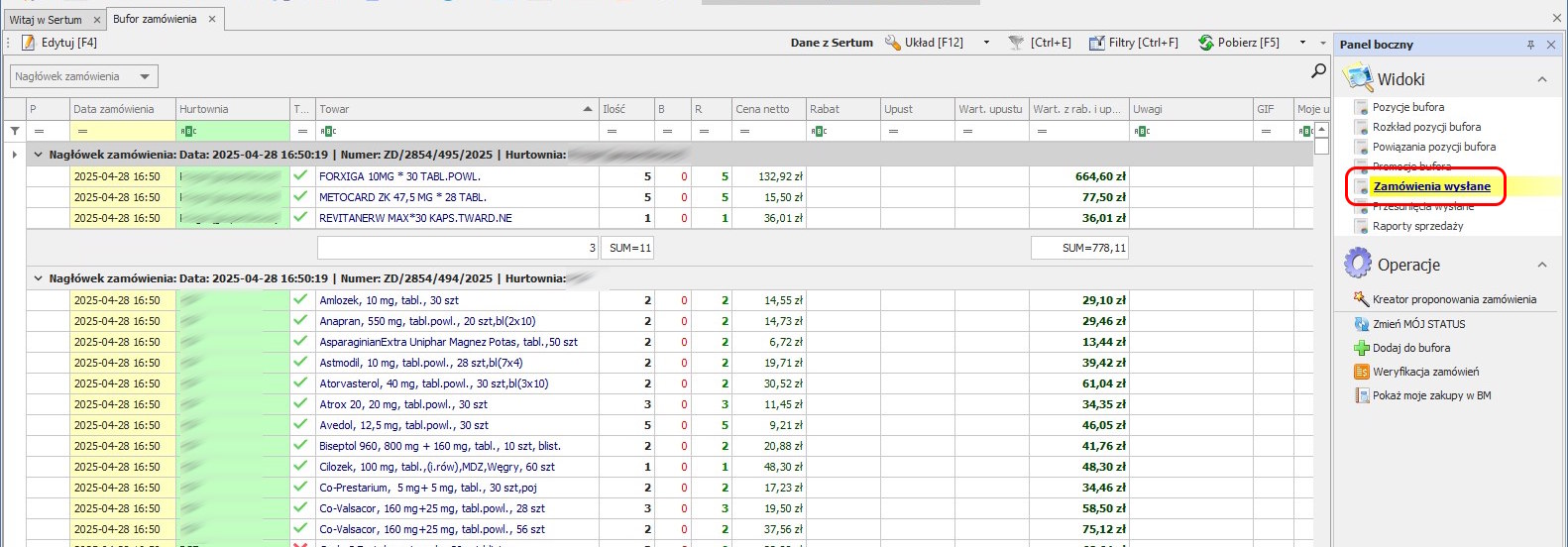The width and height of the screenshot is (1568, 547).
Task: Toggle the green checkmark for Amlozek row
Action: (301, 299)
